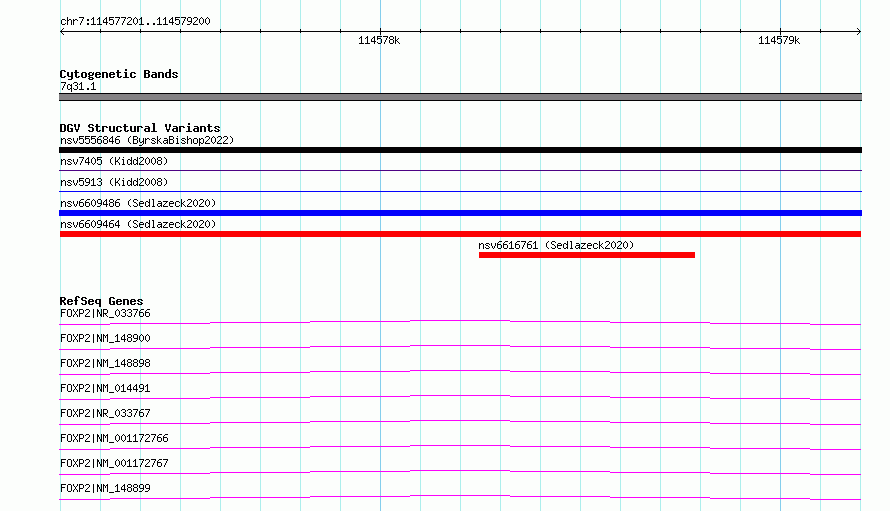The height and width of the screenshot is (511, 890).
Task: Open the nsv6609486 (Sedlazeck2020) variant label
Action: coord(138,203)
